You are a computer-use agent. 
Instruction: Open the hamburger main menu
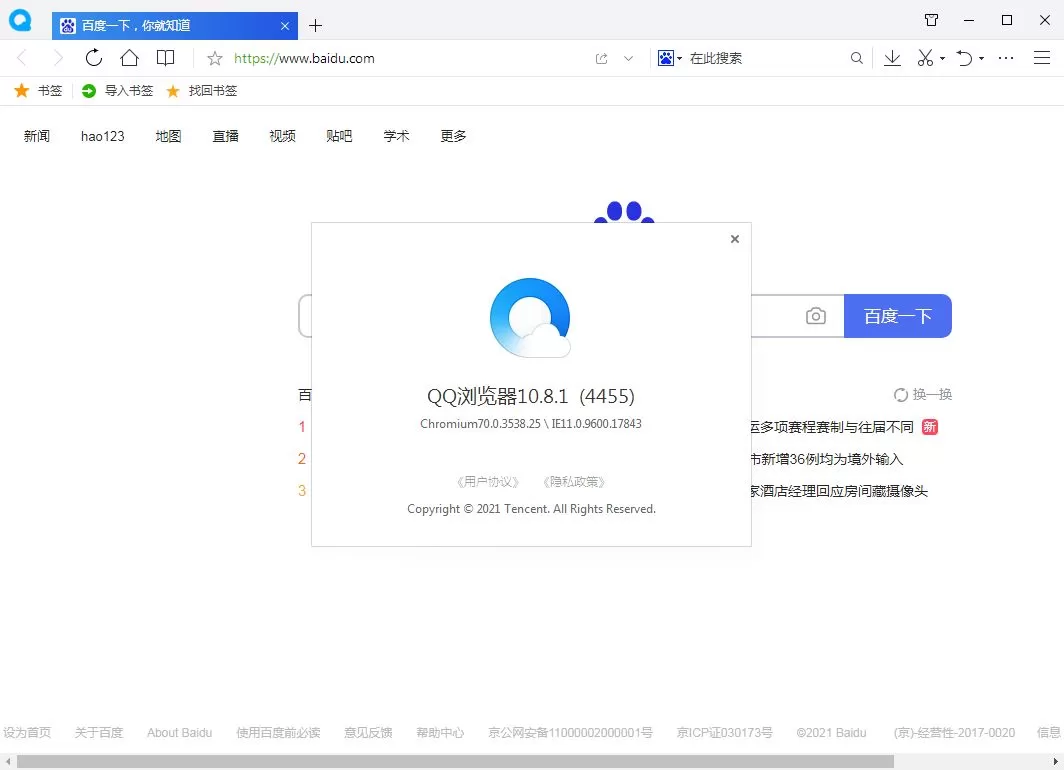coord(1044,58)
